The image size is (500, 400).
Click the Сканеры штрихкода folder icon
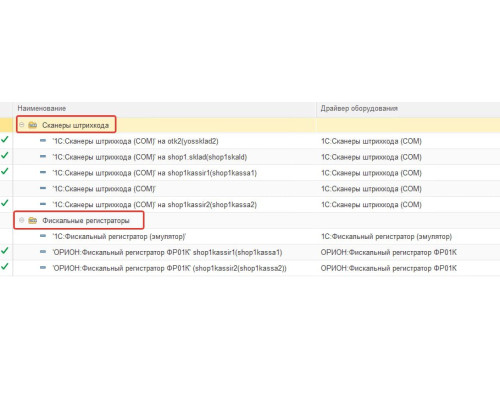pyautogui.click(x=33, y=125)
